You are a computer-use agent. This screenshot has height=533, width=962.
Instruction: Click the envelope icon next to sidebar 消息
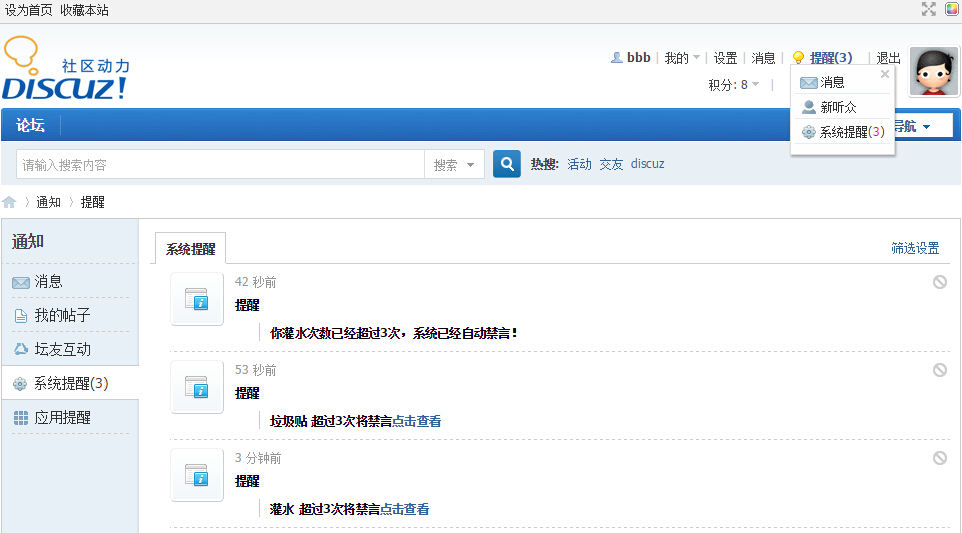21,282
